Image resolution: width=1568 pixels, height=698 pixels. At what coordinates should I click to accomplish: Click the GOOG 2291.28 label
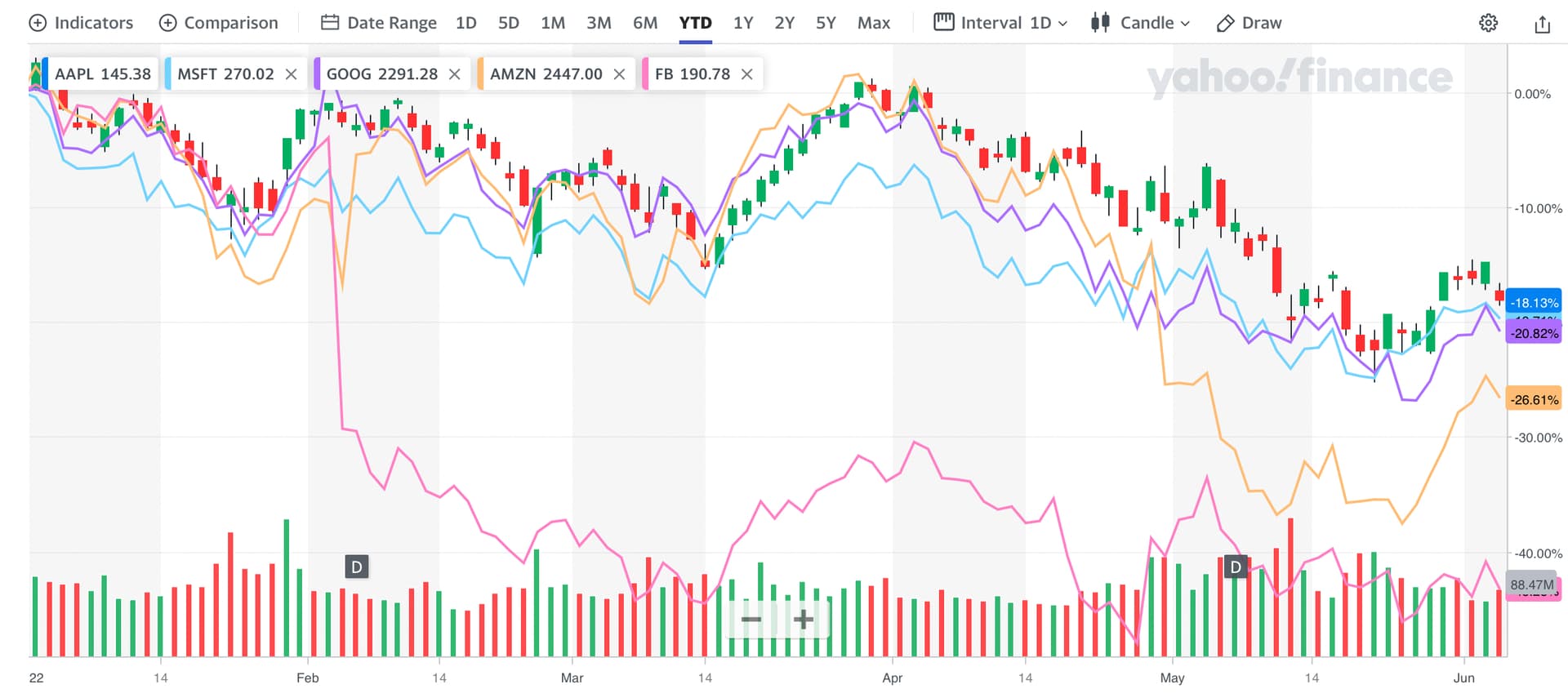pos(382,74)
